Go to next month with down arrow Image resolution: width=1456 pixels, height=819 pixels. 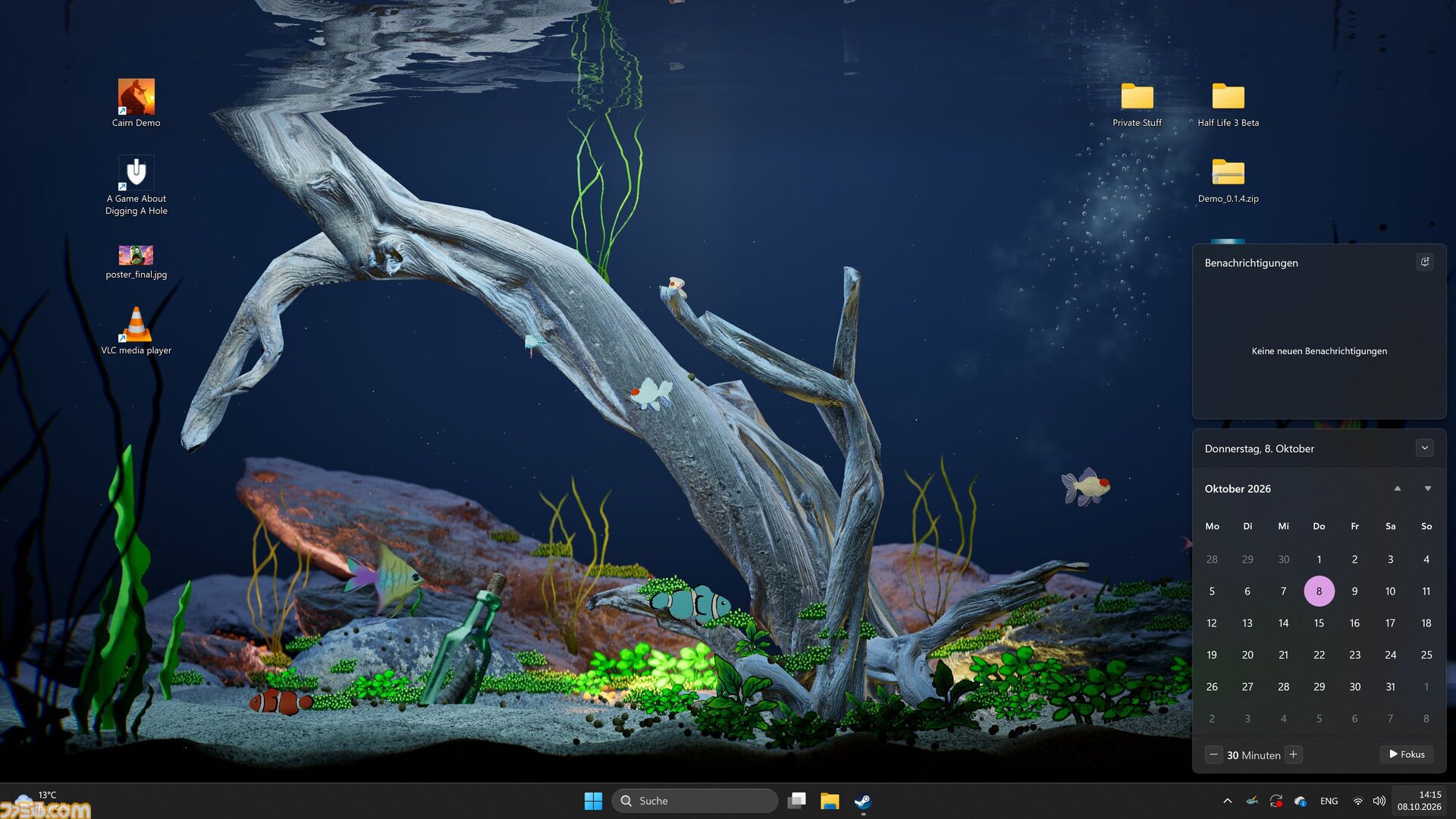click(x=1427, y=488)
